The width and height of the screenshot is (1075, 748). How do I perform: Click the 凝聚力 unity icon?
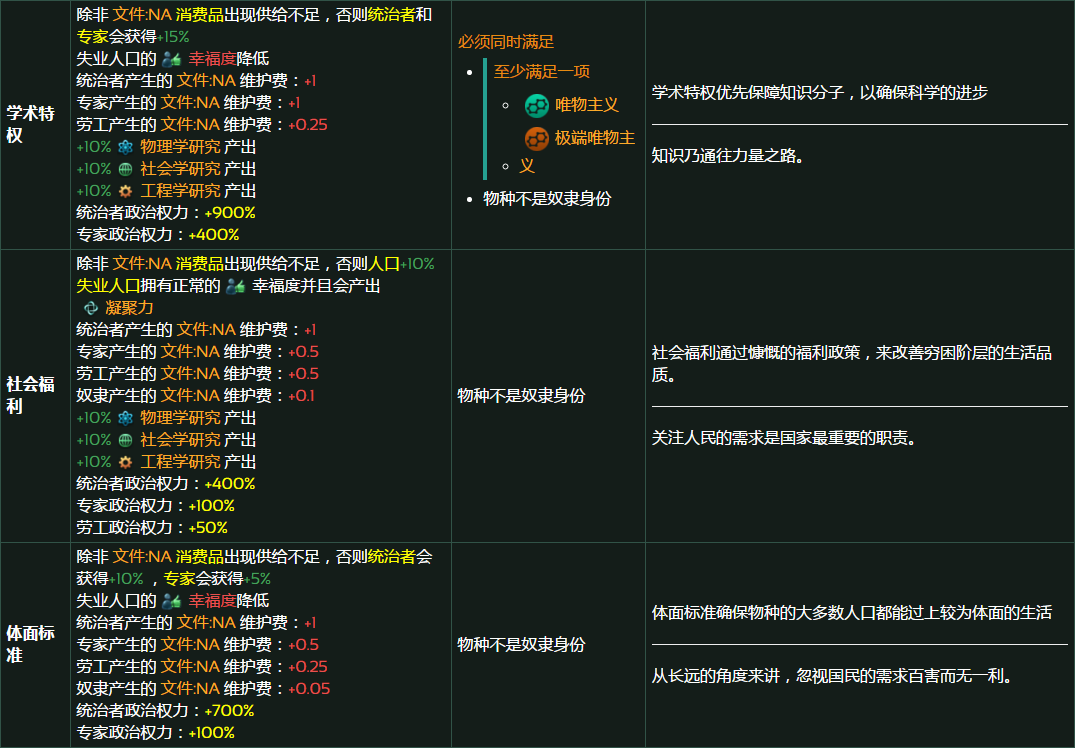[91, 308]
